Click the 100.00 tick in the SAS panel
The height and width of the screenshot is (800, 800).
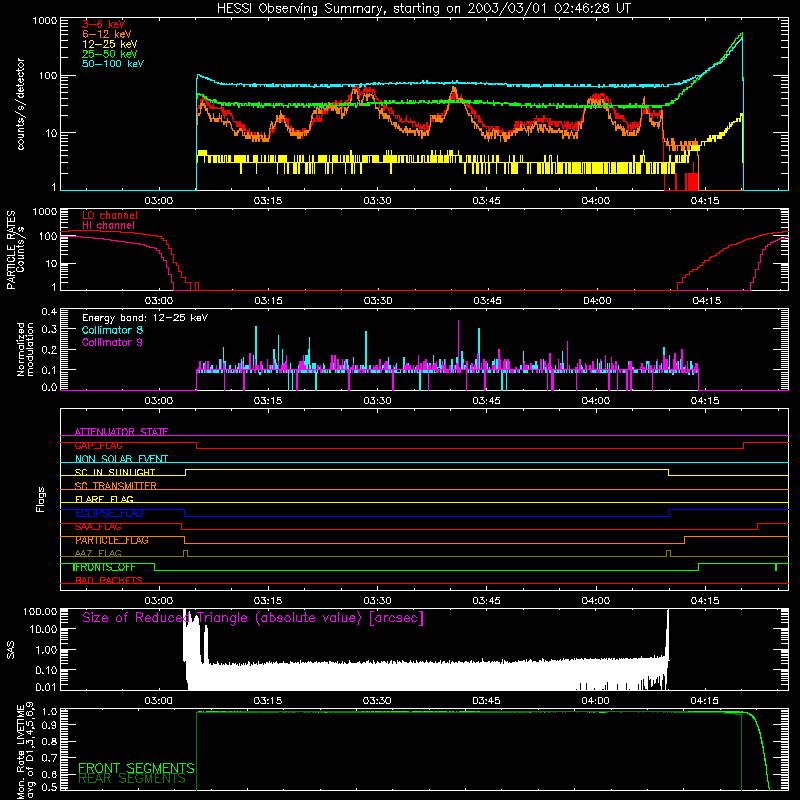(x=40, y=611)
